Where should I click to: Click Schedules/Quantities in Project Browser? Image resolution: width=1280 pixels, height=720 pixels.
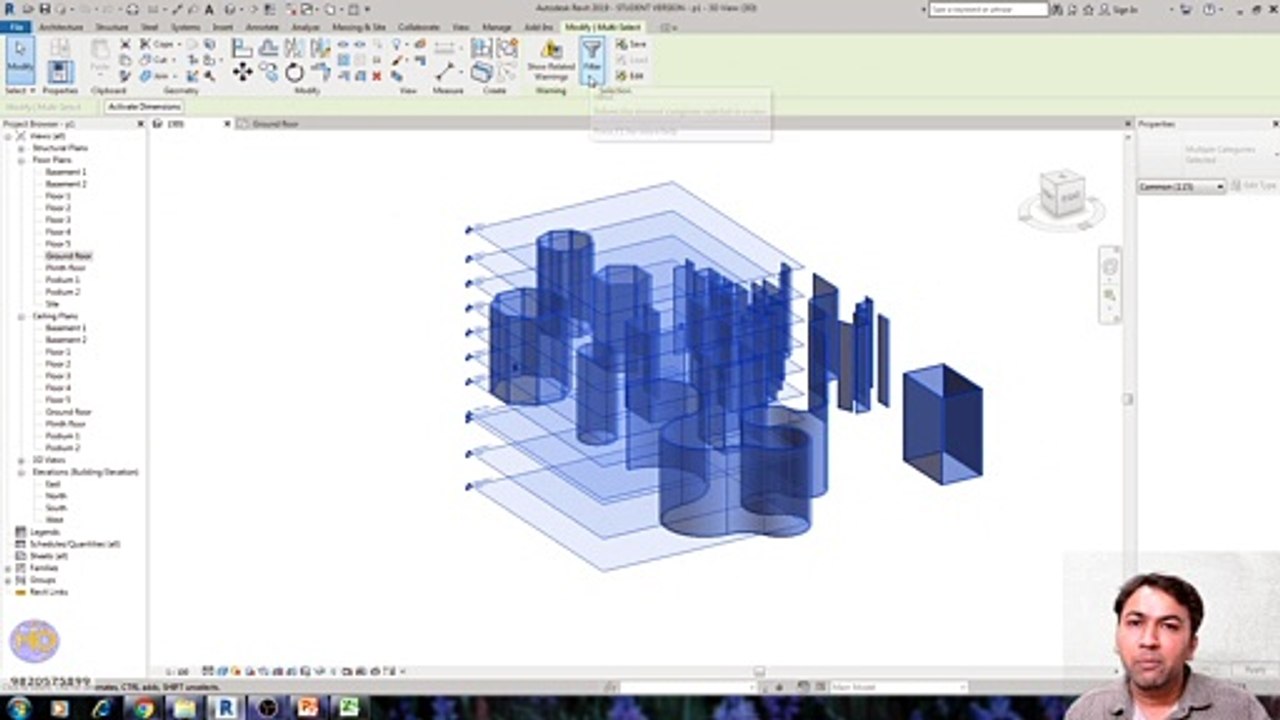(75, 544)
